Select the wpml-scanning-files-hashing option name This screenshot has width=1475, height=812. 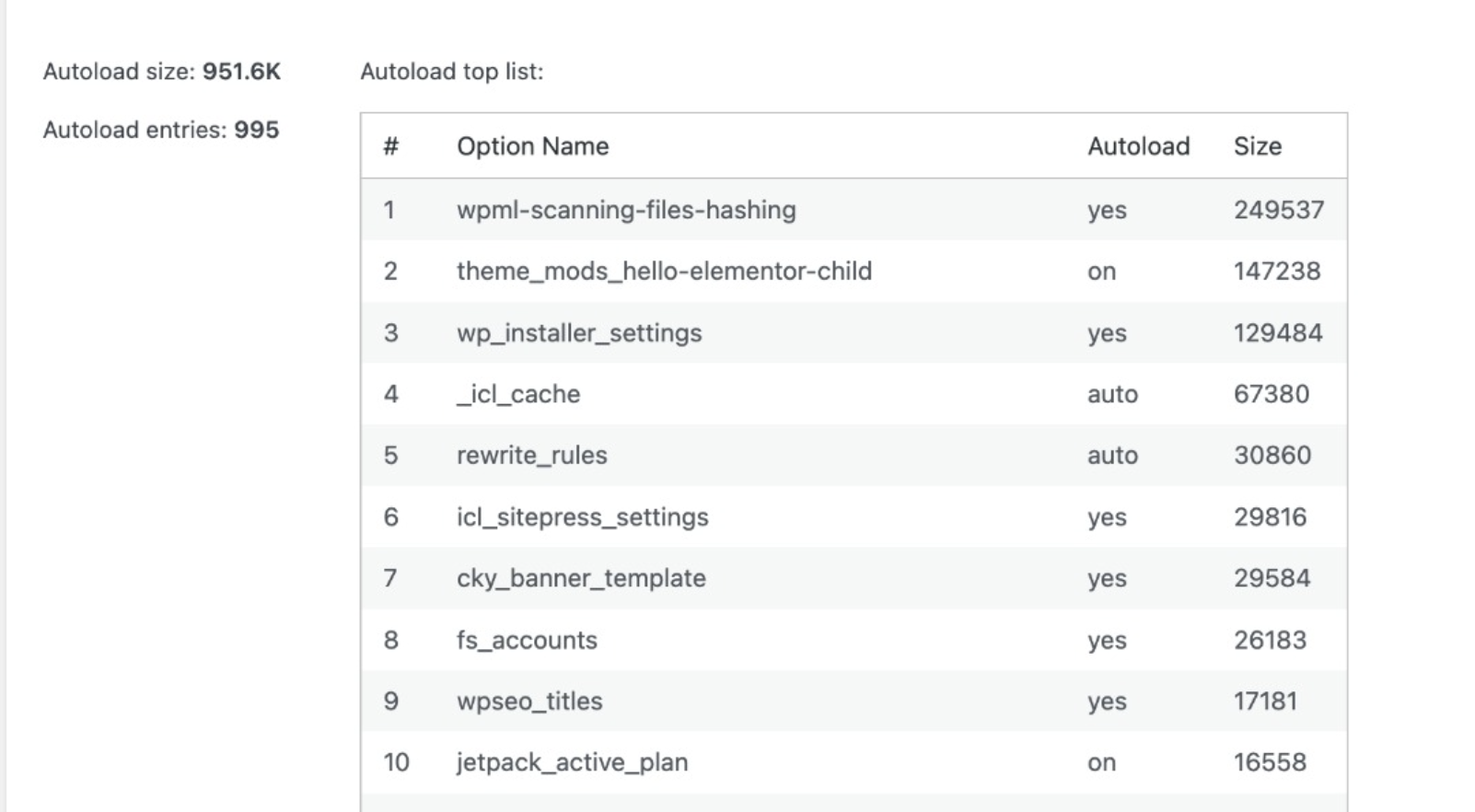click(x=626, y=210)
